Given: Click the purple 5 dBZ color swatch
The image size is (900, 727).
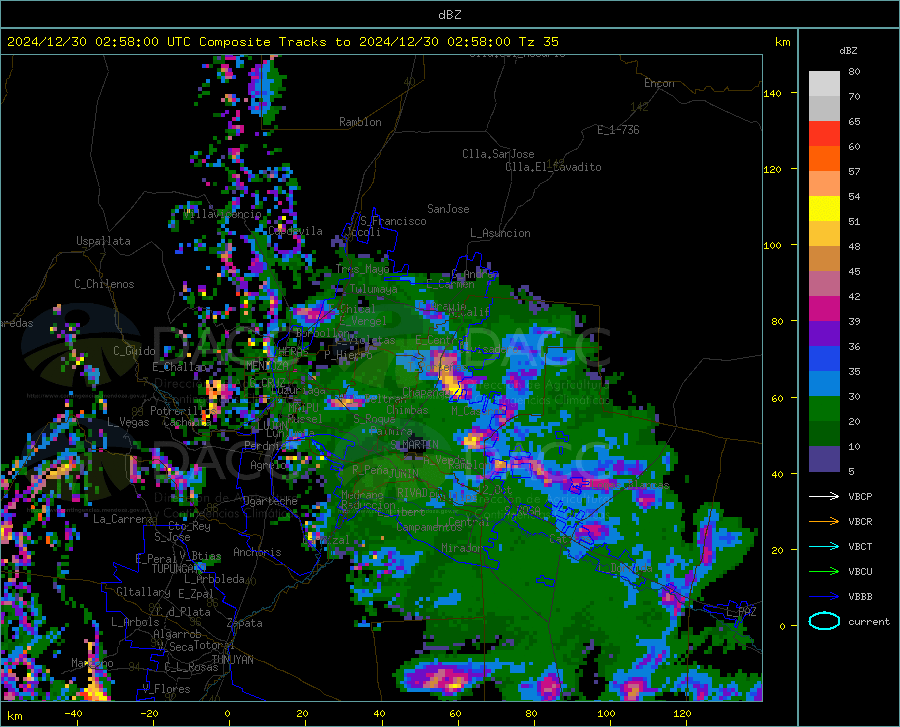Looking at the screenshot, I should coord(824,459).
